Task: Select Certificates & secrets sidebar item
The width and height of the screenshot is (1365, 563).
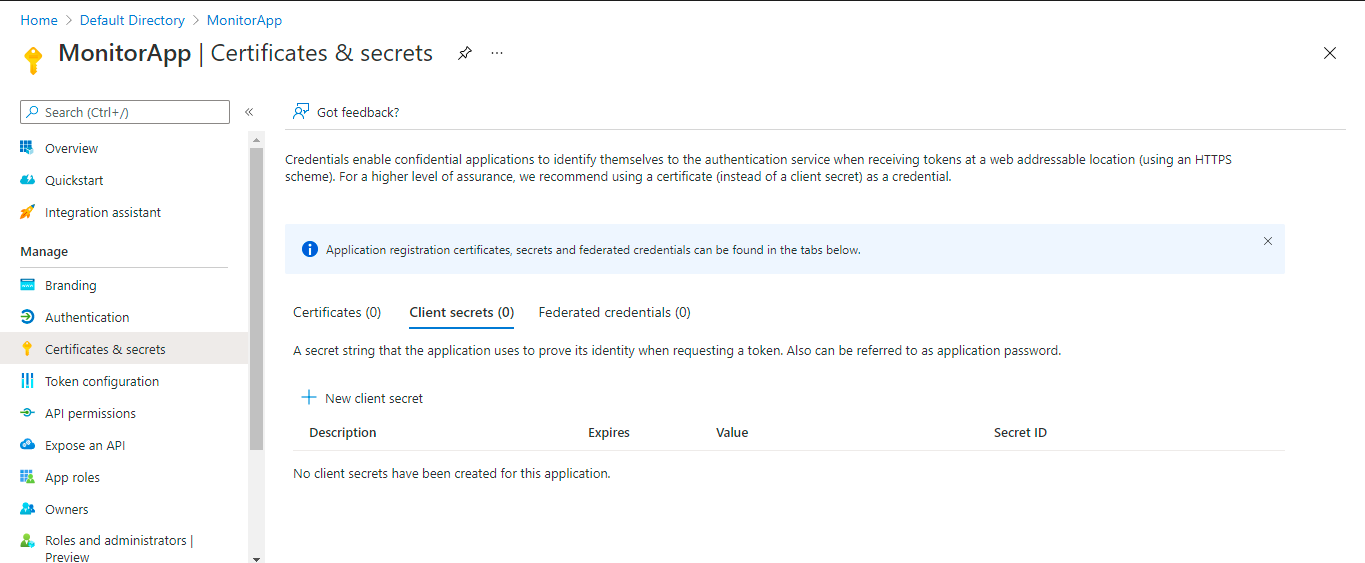Action: 124,349
